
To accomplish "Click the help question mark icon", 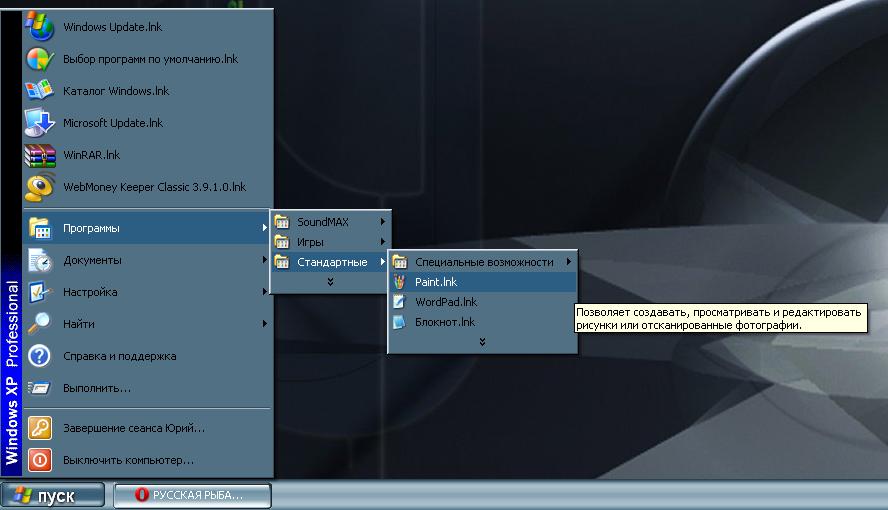I will (x=40, y=356).
